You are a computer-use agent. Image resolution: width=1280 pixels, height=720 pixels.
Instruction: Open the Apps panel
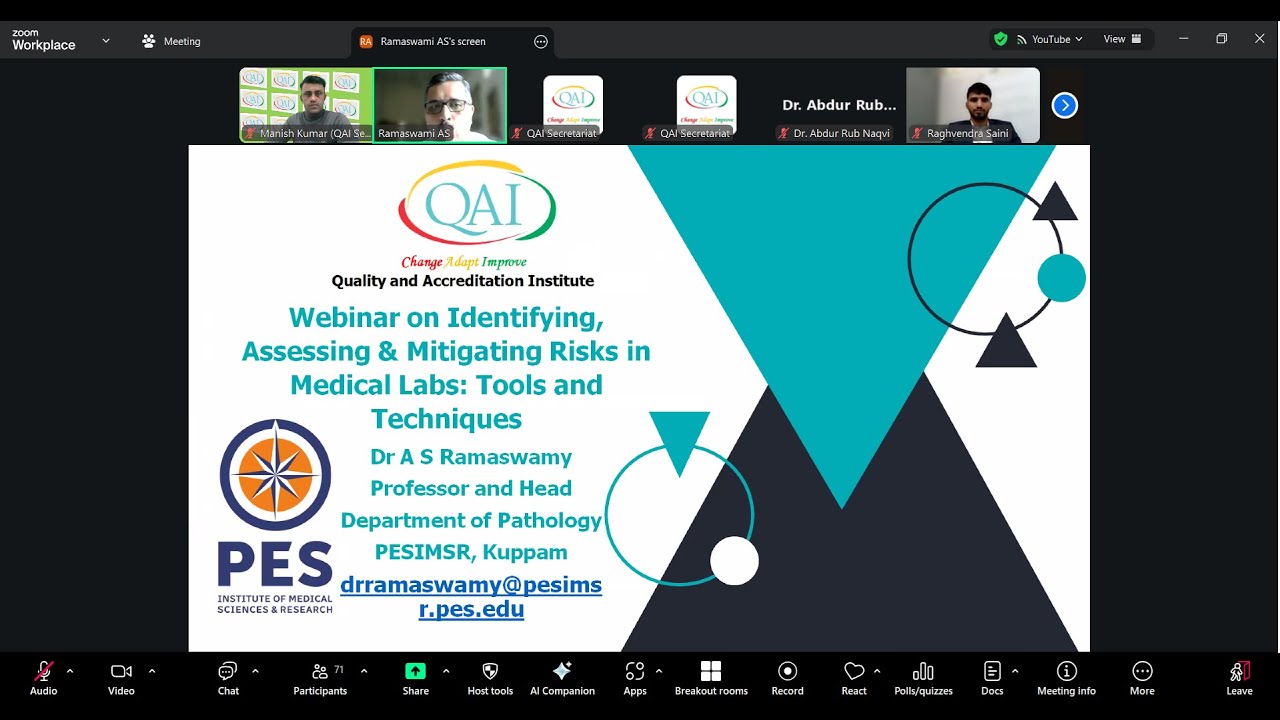(635, 678)
